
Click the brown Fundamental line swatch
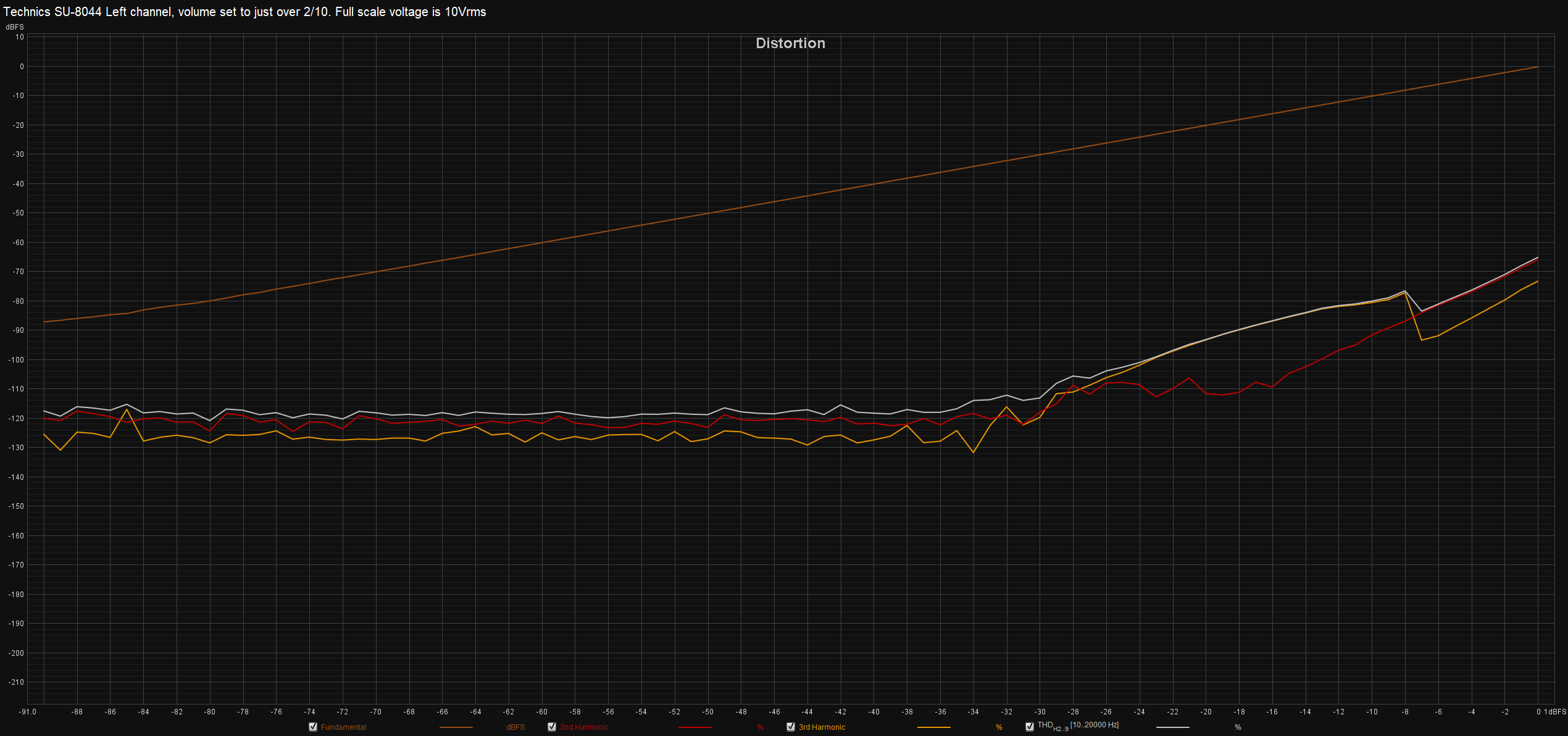pos(456,727)
